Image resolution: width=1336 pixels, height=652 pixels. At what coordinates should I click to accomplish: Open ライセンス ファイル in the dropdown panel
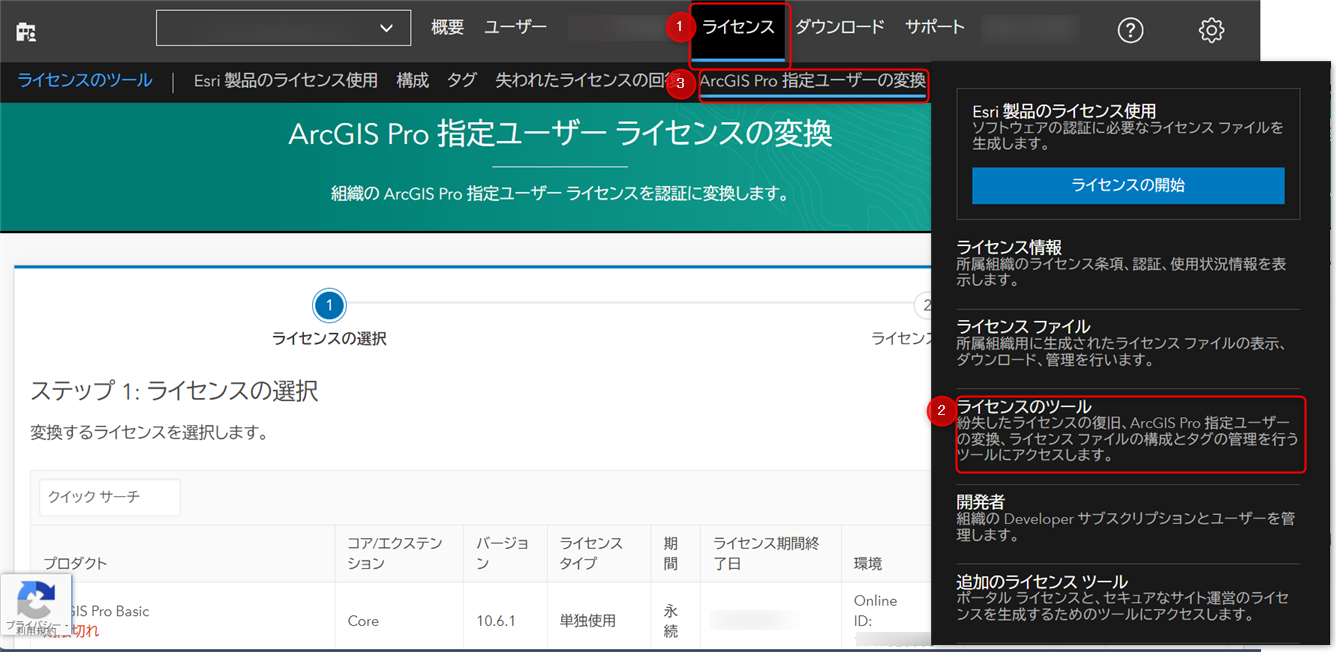(1023, 327)
